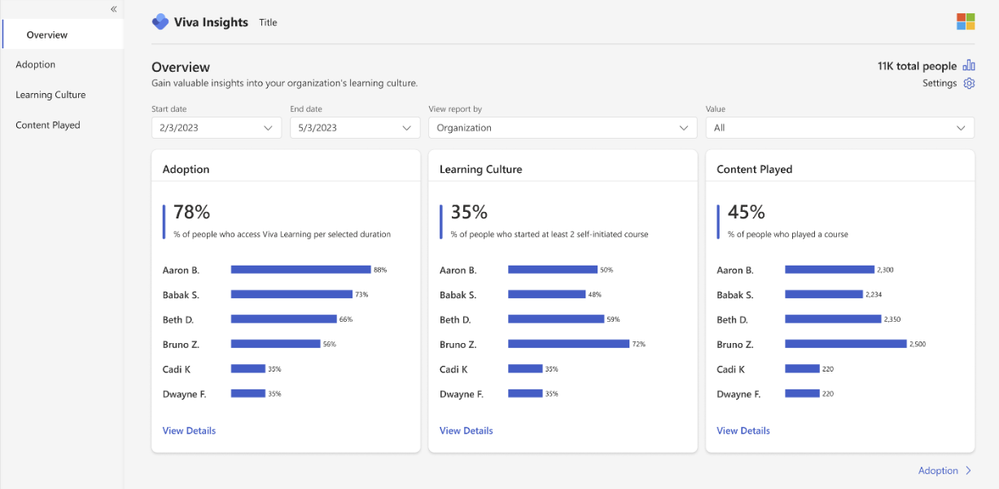This screenshot has height=489, width=999.
Task: Click Dwayne F. name in Content Played card
Action: point(738,394)
